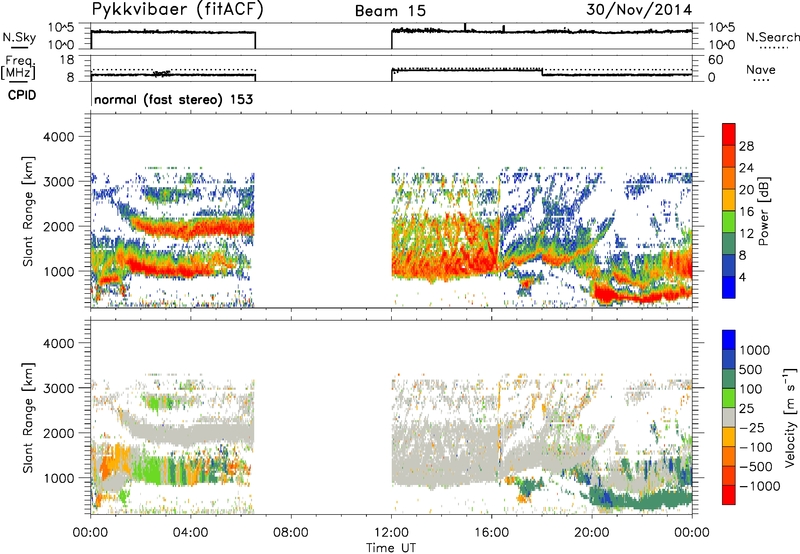Click the gray band of velocity colorbar
Screen dimensions: 800x554
click(729, 417)
